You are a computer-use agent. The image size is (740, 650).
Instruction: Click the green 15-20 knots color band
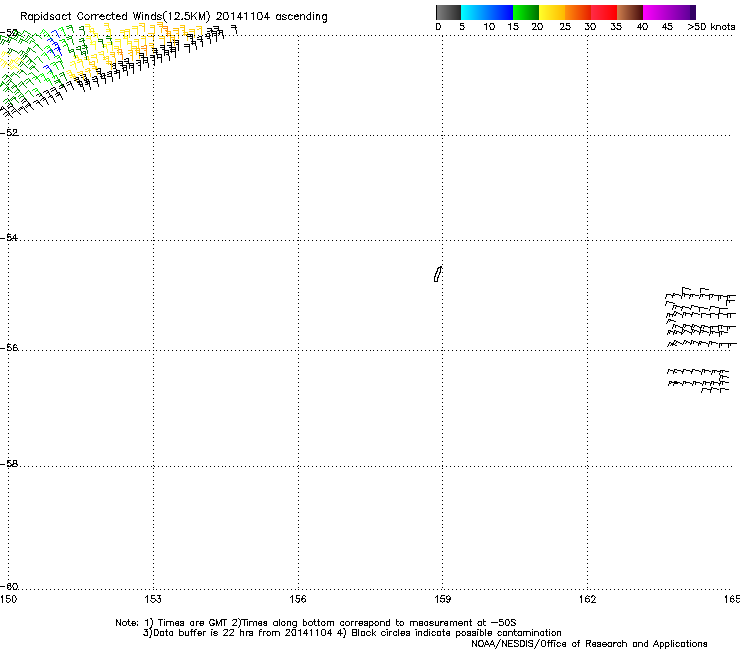click(x=526, y=12)
